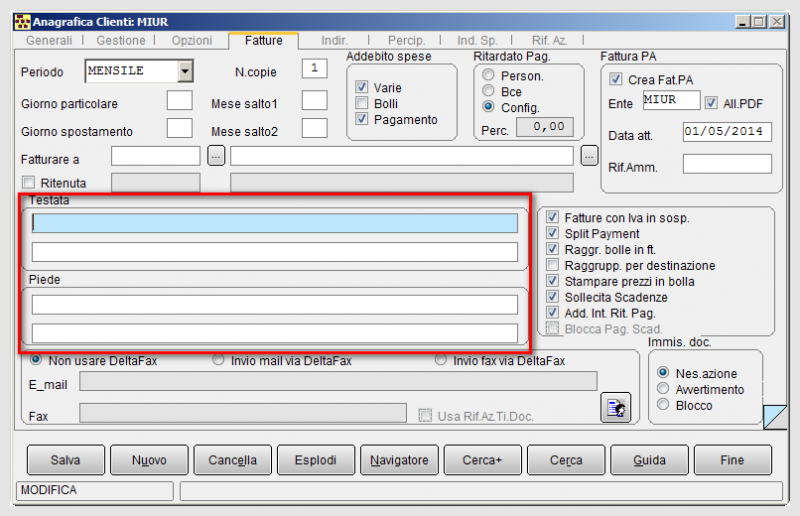The image size is (800, 516).
Task: Click the blue page-corner icon near Blocco
Action: (774, 417)
